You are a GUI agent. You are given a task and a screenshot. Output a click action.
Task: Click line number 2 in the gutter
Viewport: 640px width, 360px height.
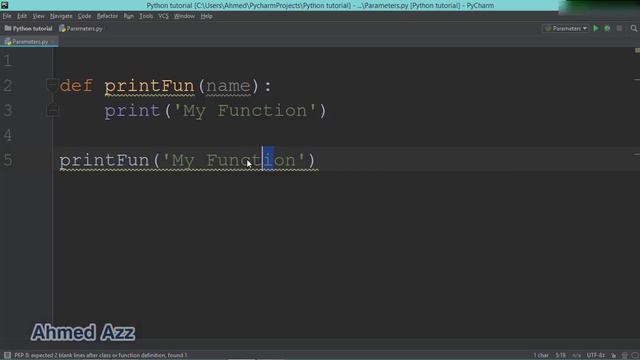tap(7, 85)
